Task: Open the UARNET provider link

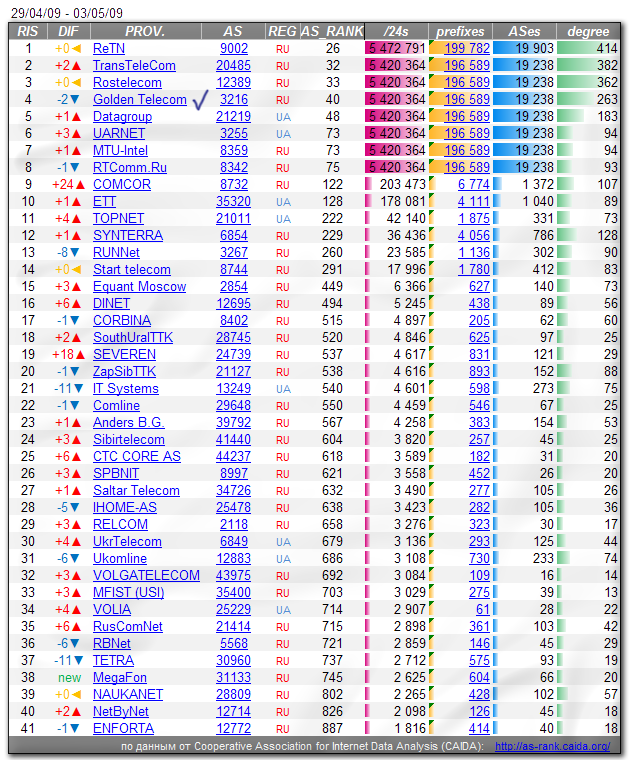Action: coord(119,133)
